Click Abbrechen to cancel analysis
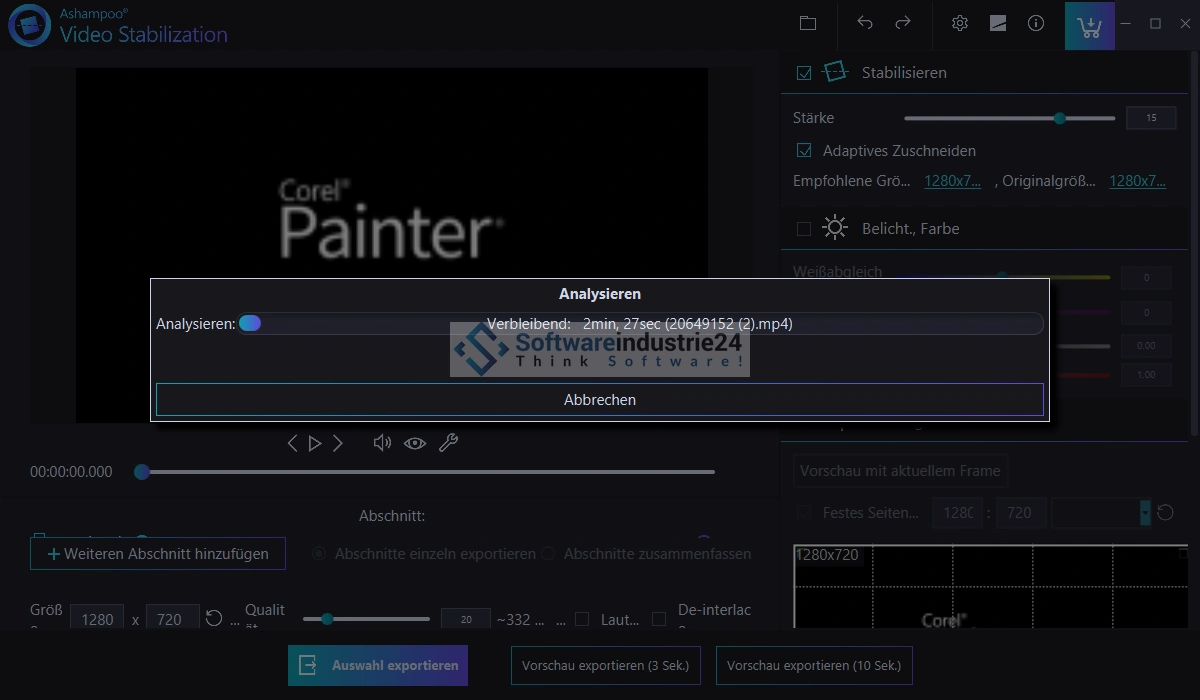This screenshot has height=700, width=1200. click(599, 399)
